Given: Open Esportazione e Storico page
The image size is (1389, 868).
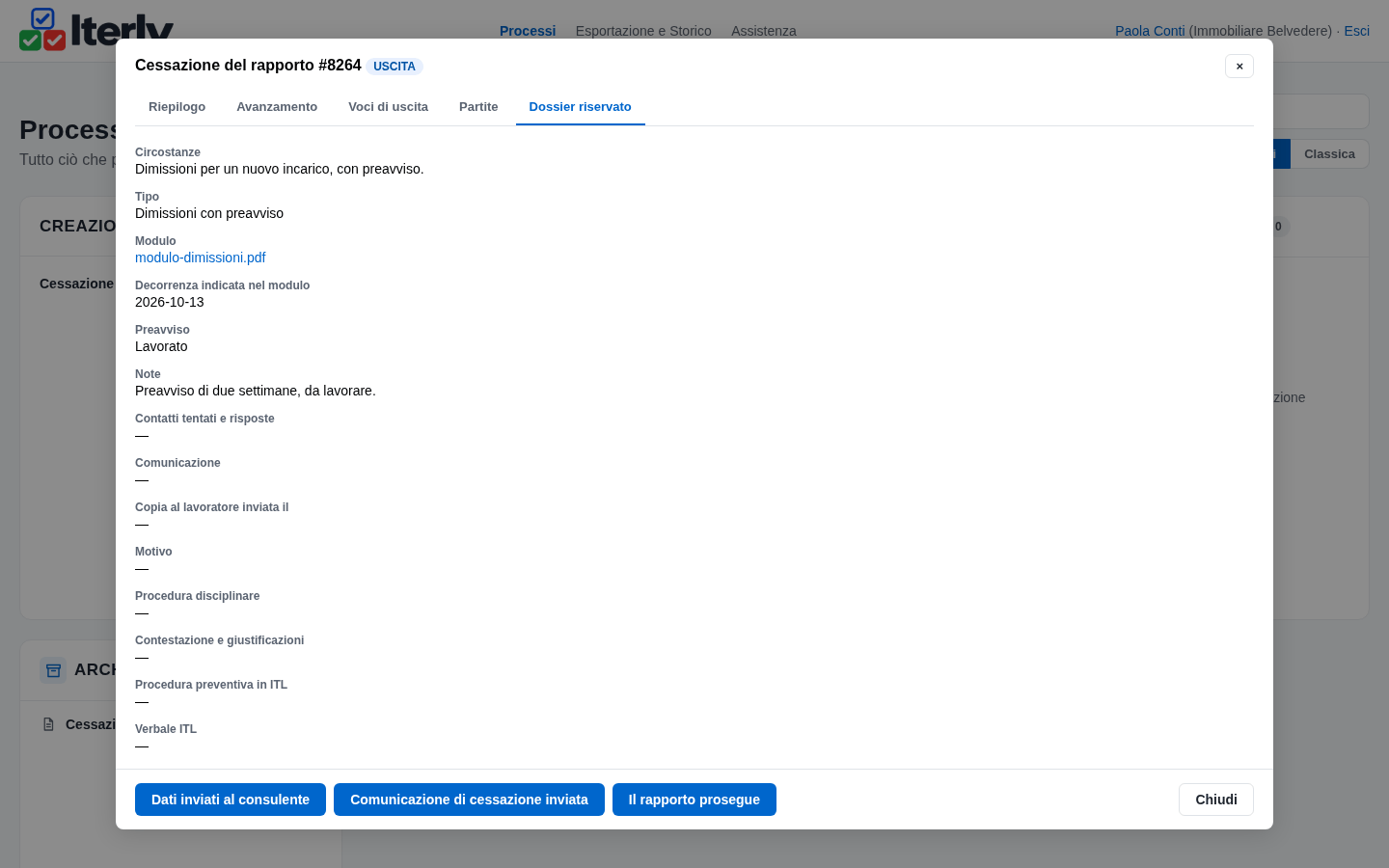Looking at the screenshot, I should point(643,31).
